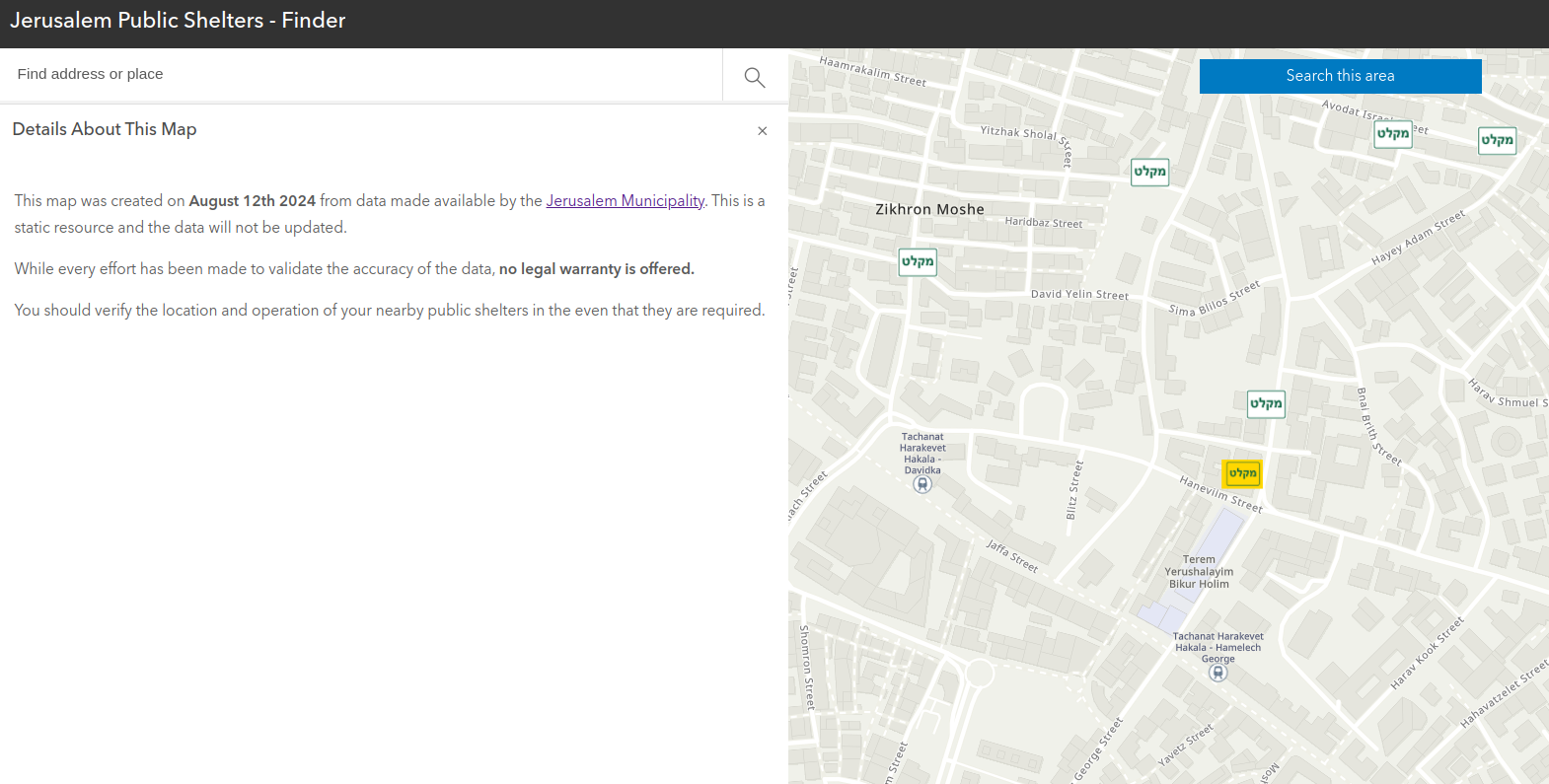Click the Davidka light rail station icon

coord(922,484)
